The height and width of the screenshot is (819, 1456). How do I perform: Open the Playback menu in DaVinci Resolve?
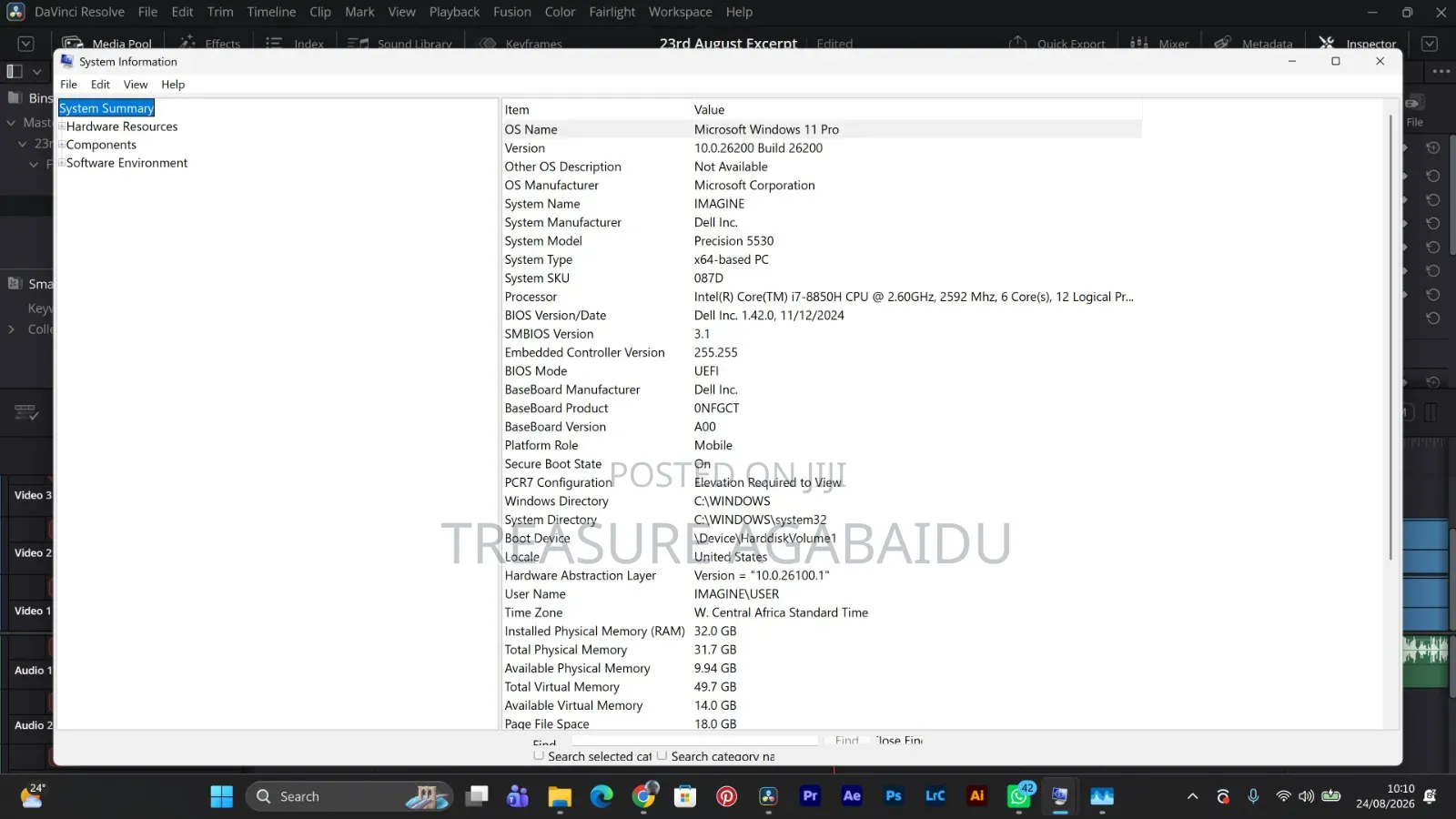(454, 12)
